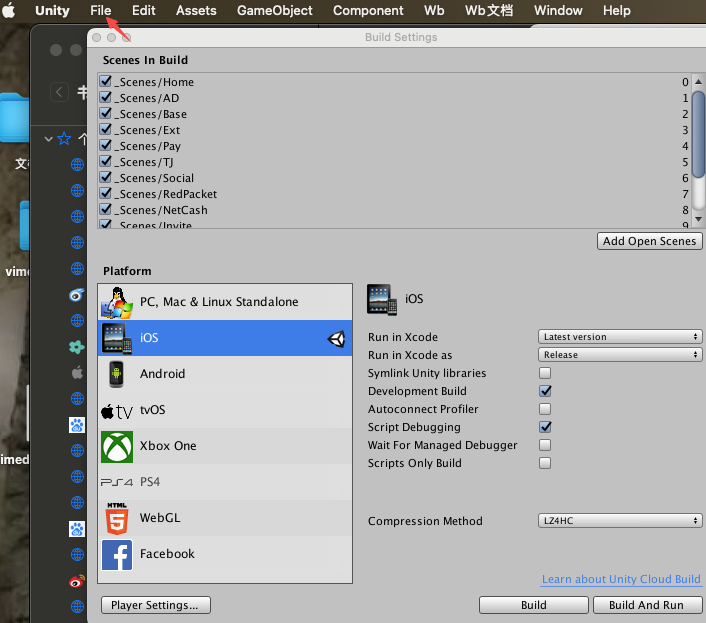Open the Unity application menu
Screen dimensions: 706x623
52,10
